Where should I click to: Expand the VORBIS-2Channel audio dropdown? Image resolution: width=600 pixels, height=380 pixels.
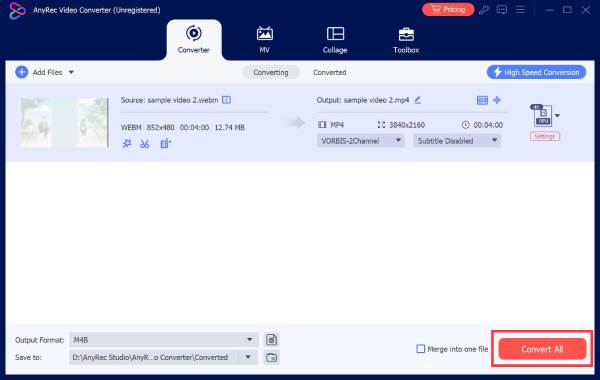[360, 141]
